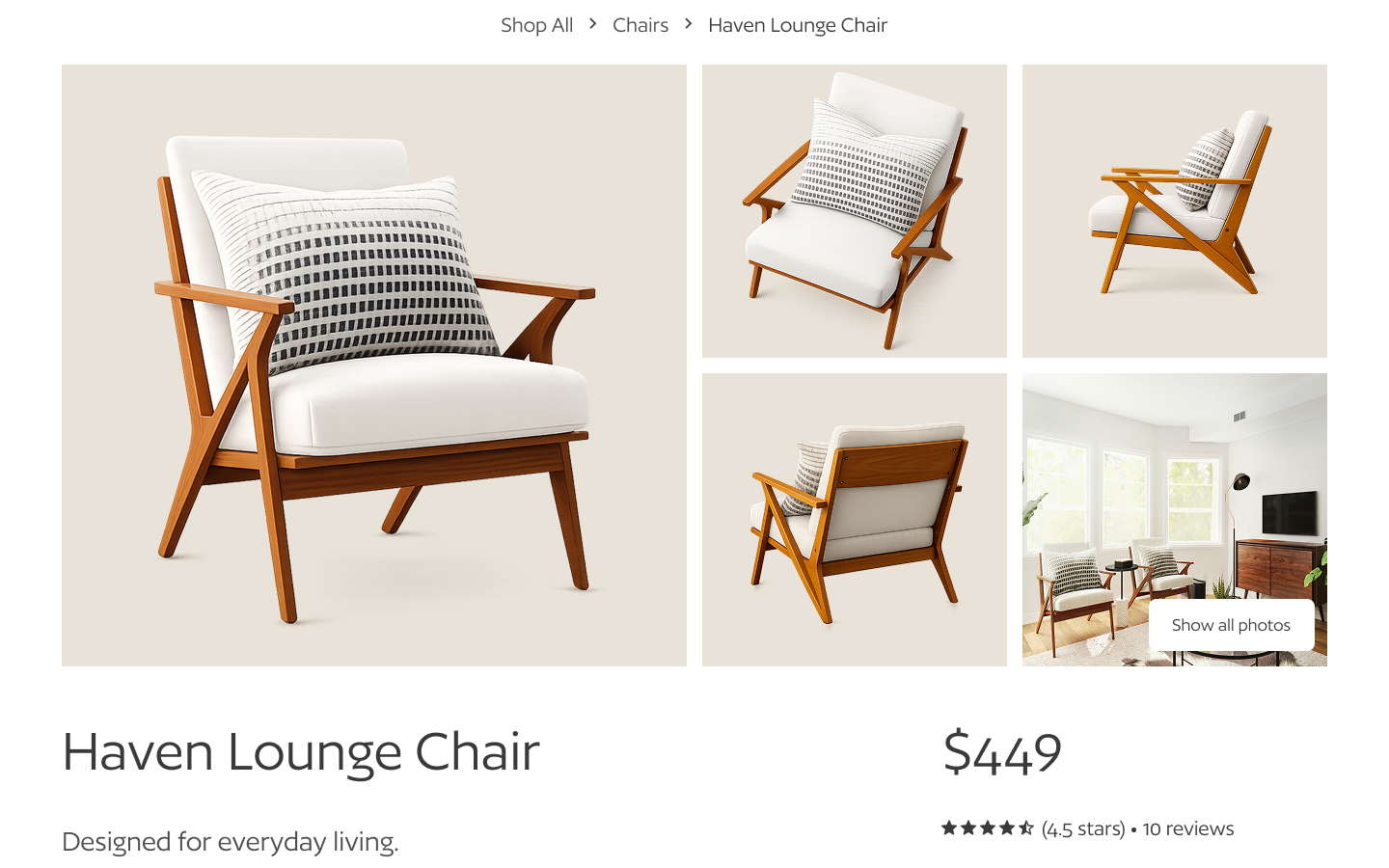This screenshot has width=1389, height=868.
Task: Click the $449 price label
Action: 1002,752
